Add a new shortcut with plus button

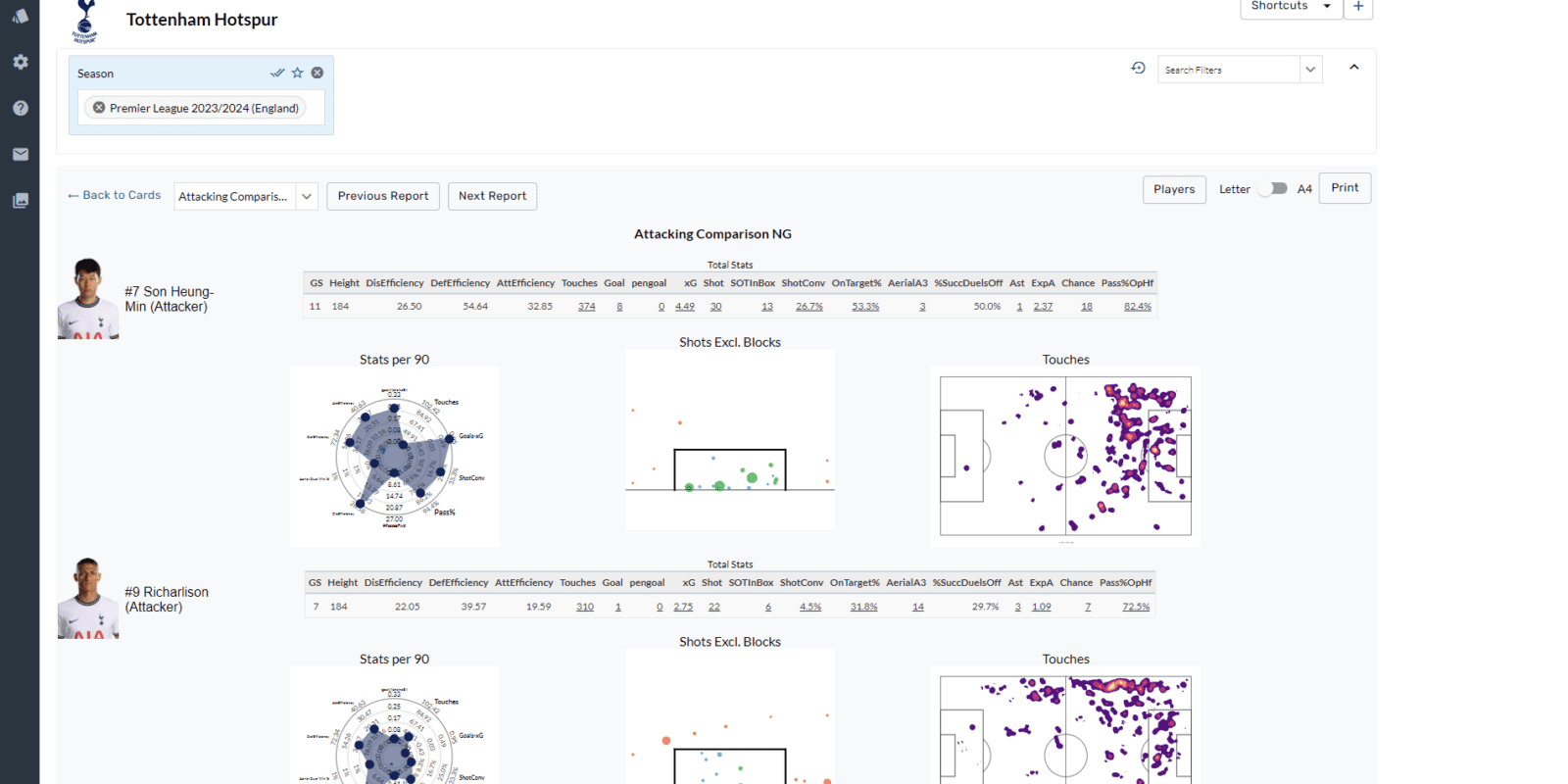[1358, 7]
